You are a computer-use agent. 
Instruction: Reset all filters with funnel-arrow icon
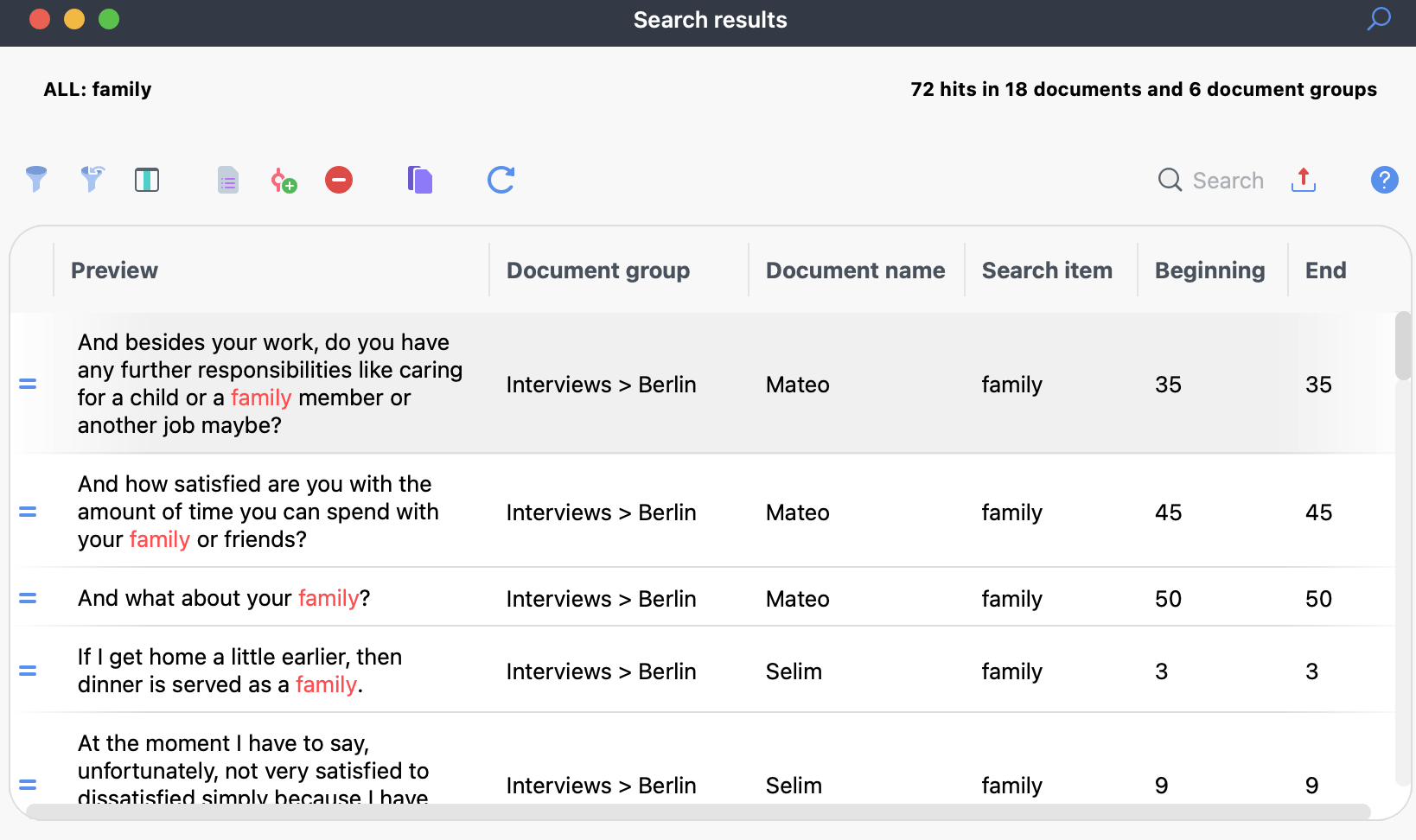[x=92, y=180]
